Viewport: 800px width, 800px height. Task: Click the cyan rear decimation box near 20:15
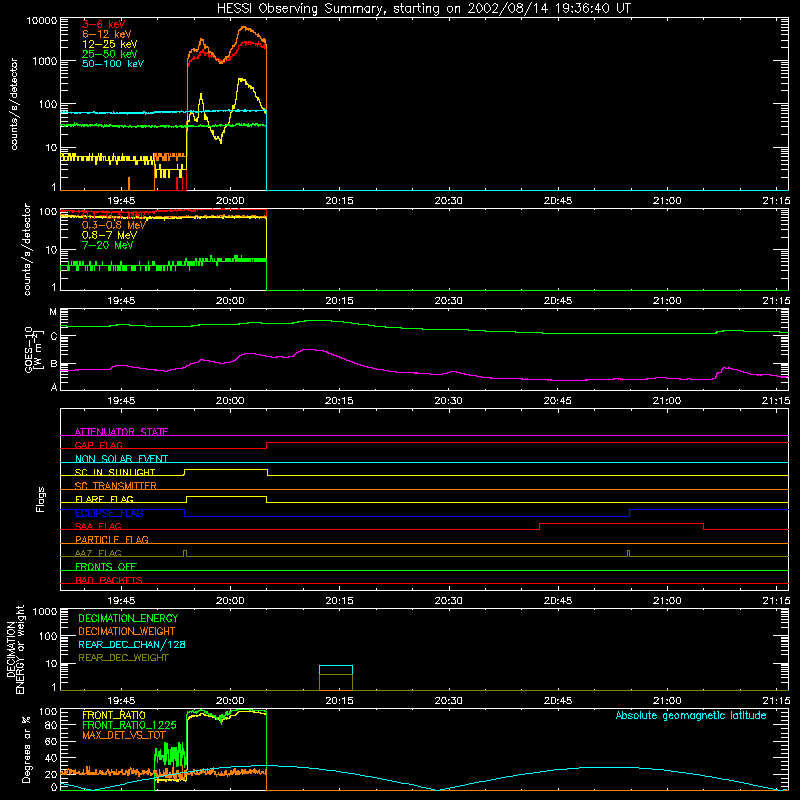336,670
